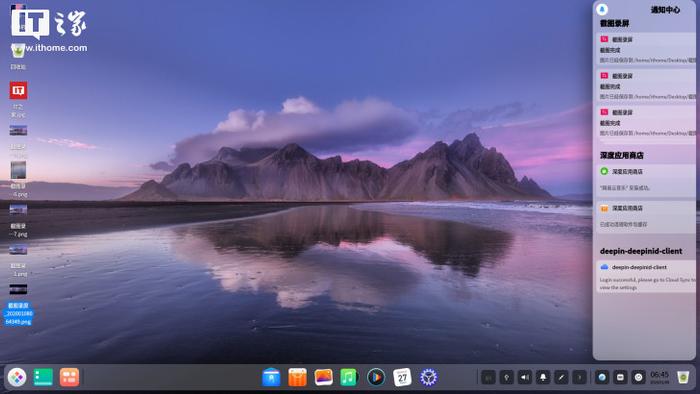Screen dimensions: 700x394
Task: Click the blue round tray icon
Action: point(602,377)
